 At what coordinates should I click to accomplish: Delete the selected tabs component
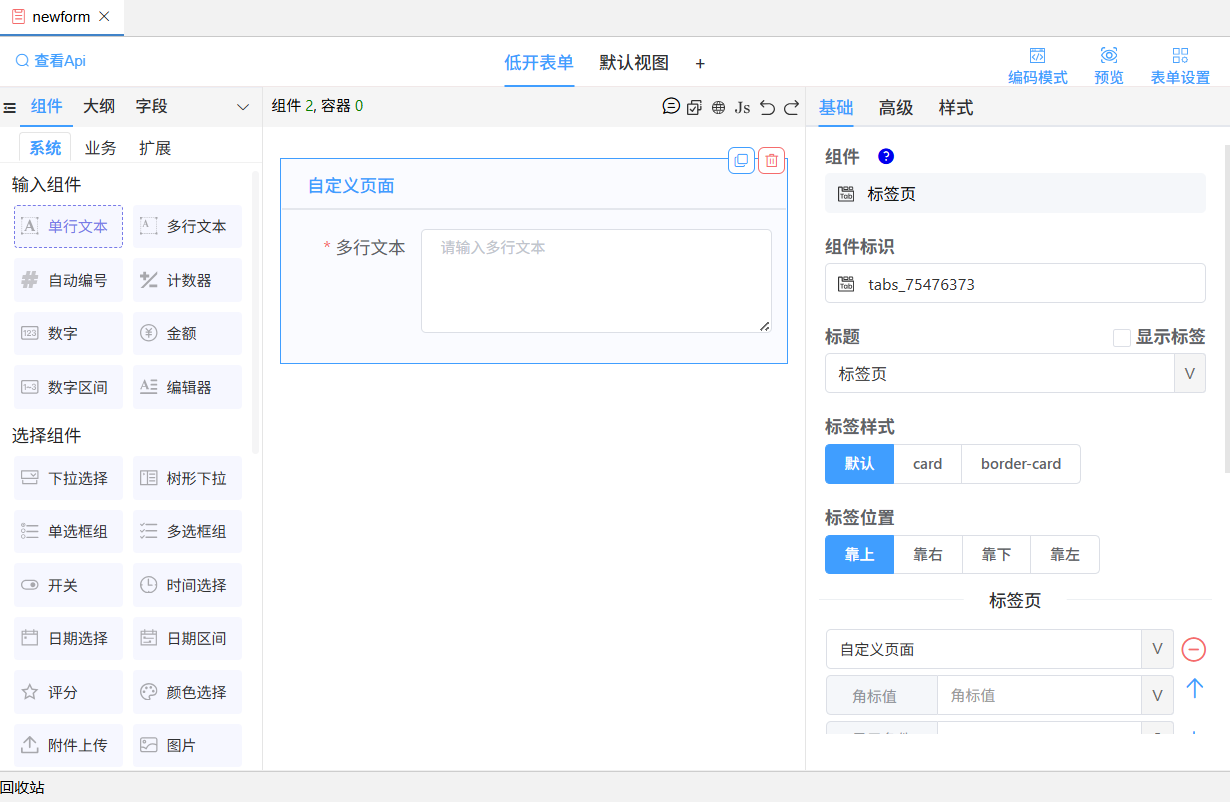pos(771,160)
